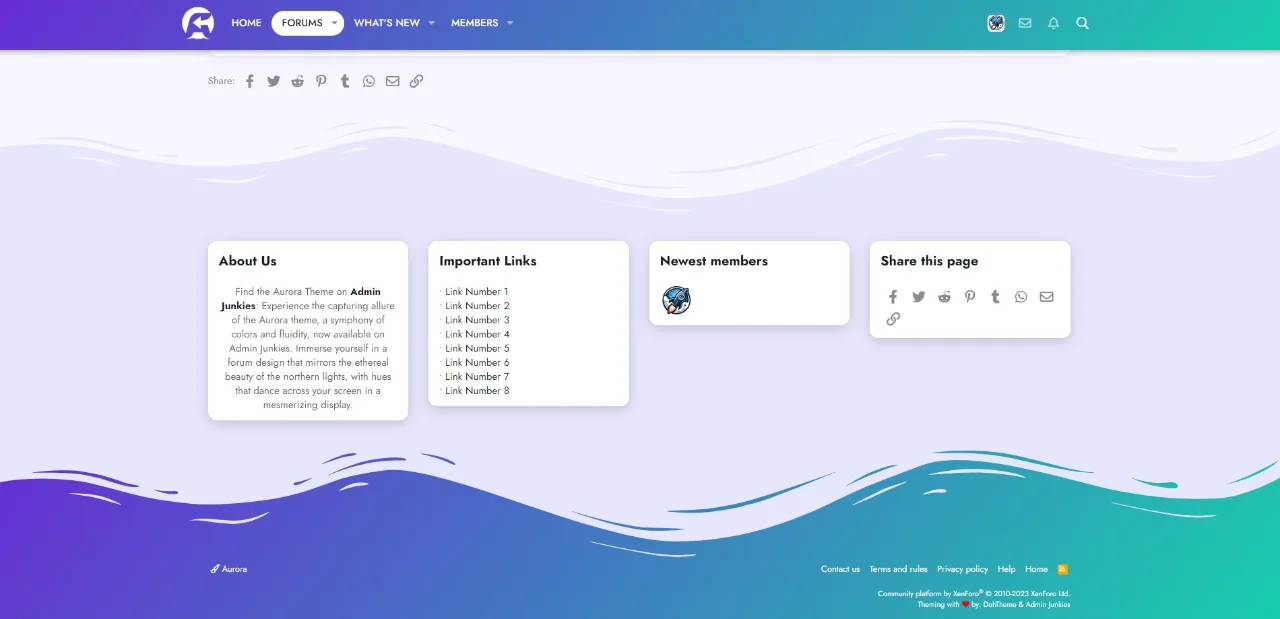
Task: Click the RSS feed icon in footer
Action: click(1063, 569)
